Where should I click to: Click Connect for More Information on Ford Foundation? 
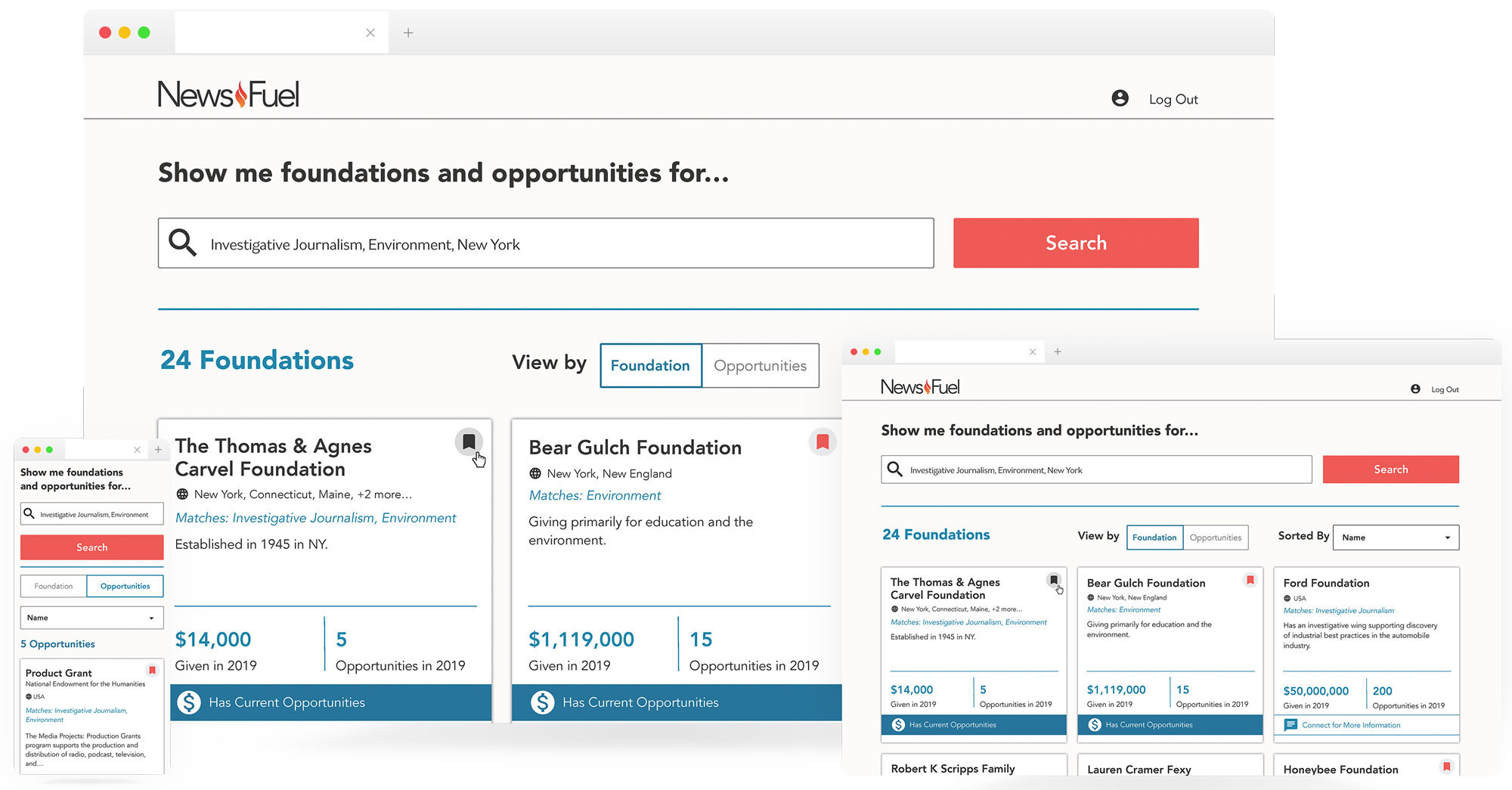click(1351, 725)
